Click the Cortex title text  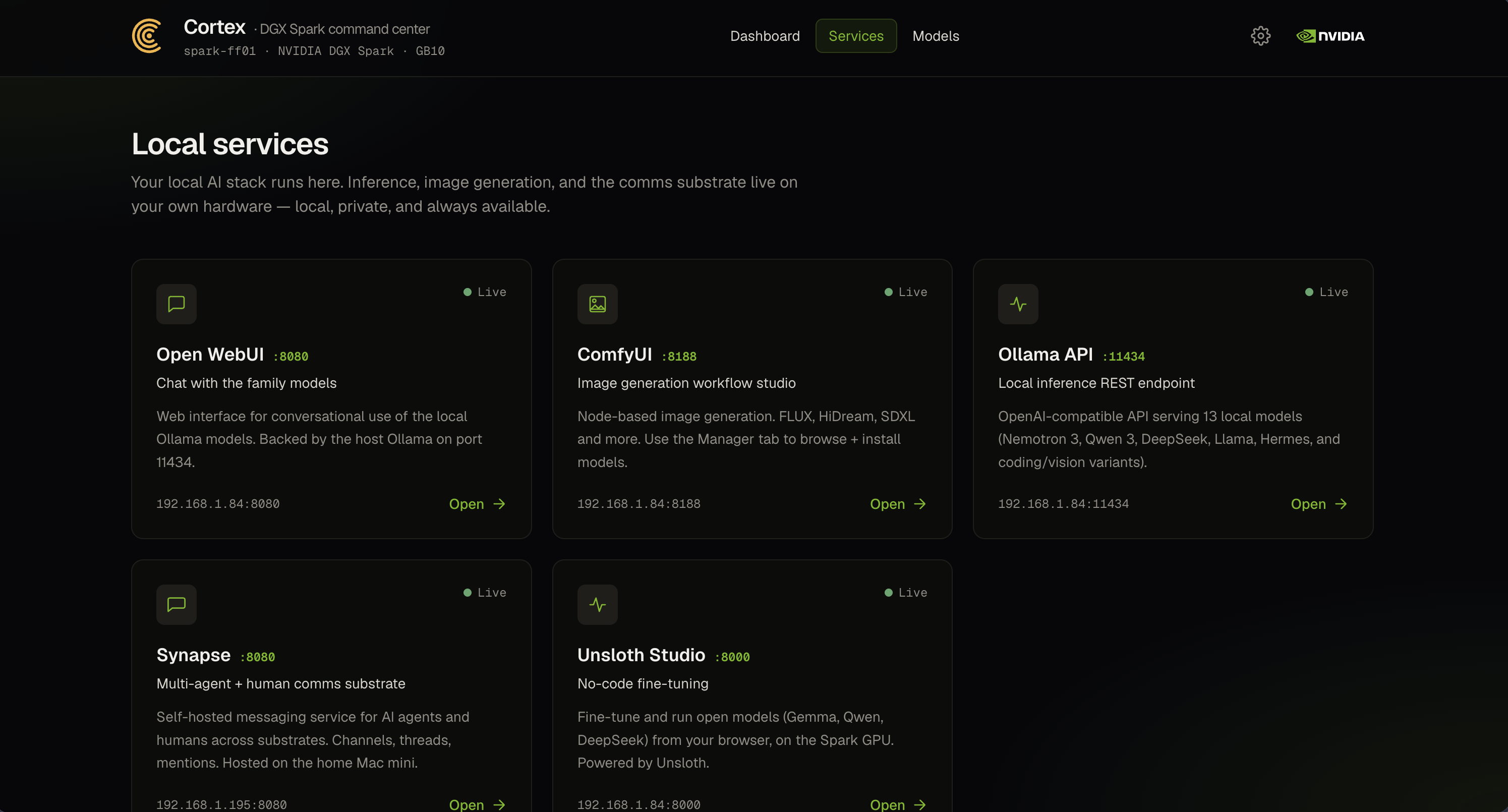[x=214, y=27]
